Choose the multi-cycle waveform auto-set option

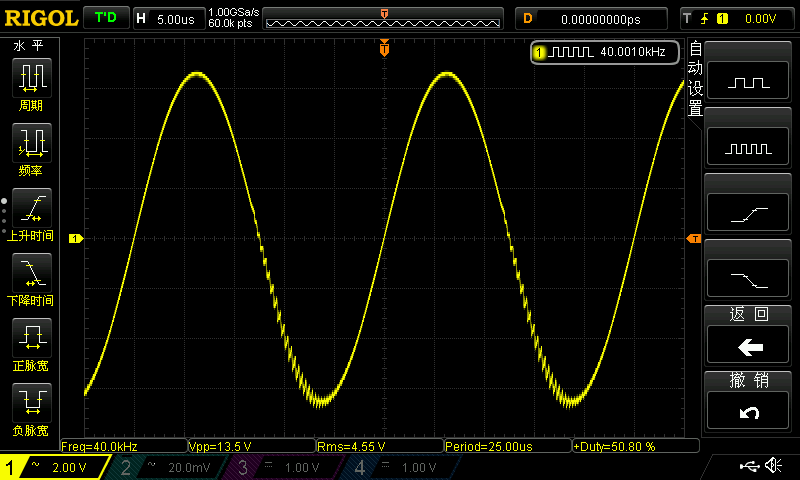(748, 146)
